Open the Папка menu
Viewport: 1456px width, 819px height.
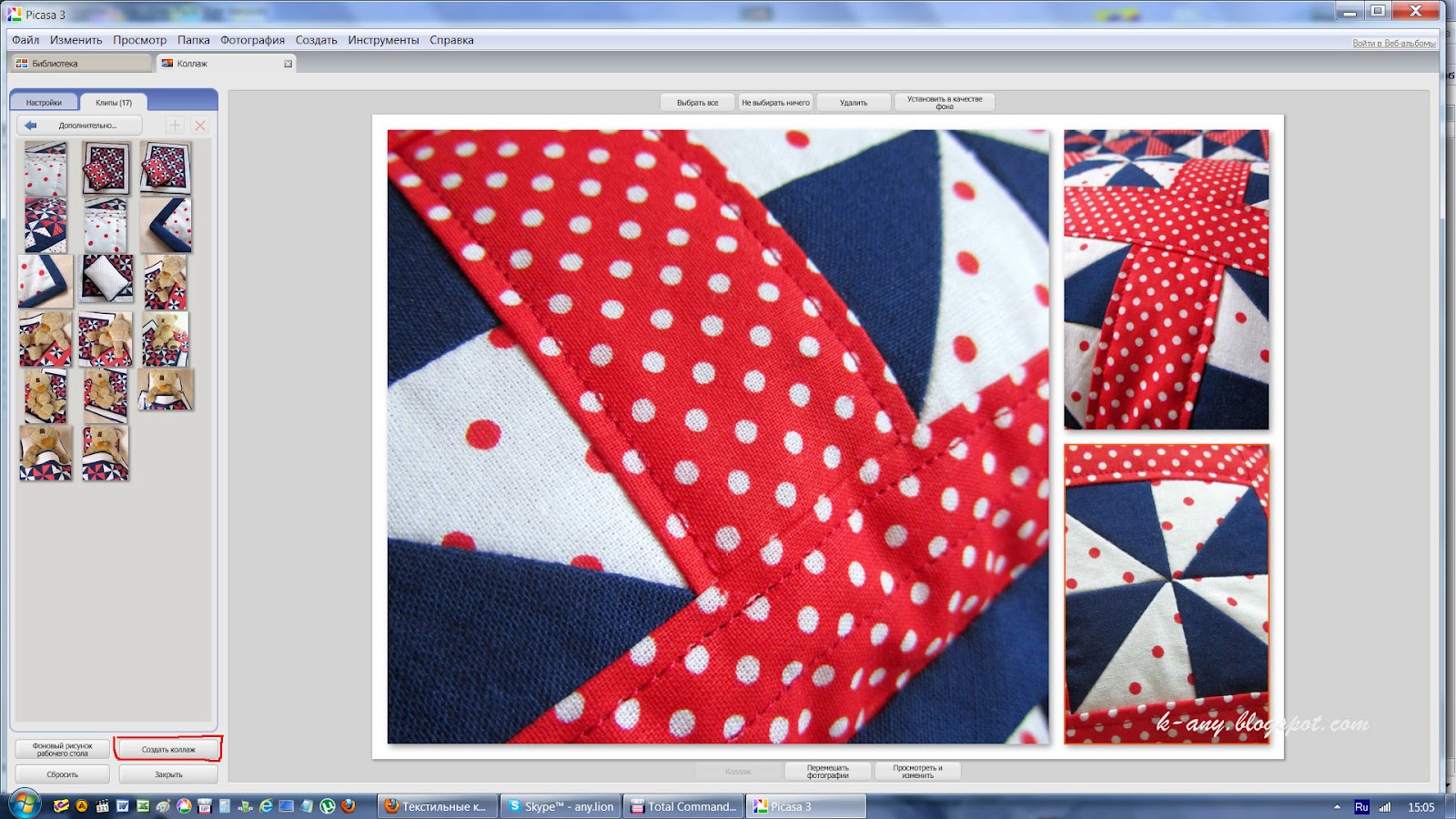coord(194,40)
